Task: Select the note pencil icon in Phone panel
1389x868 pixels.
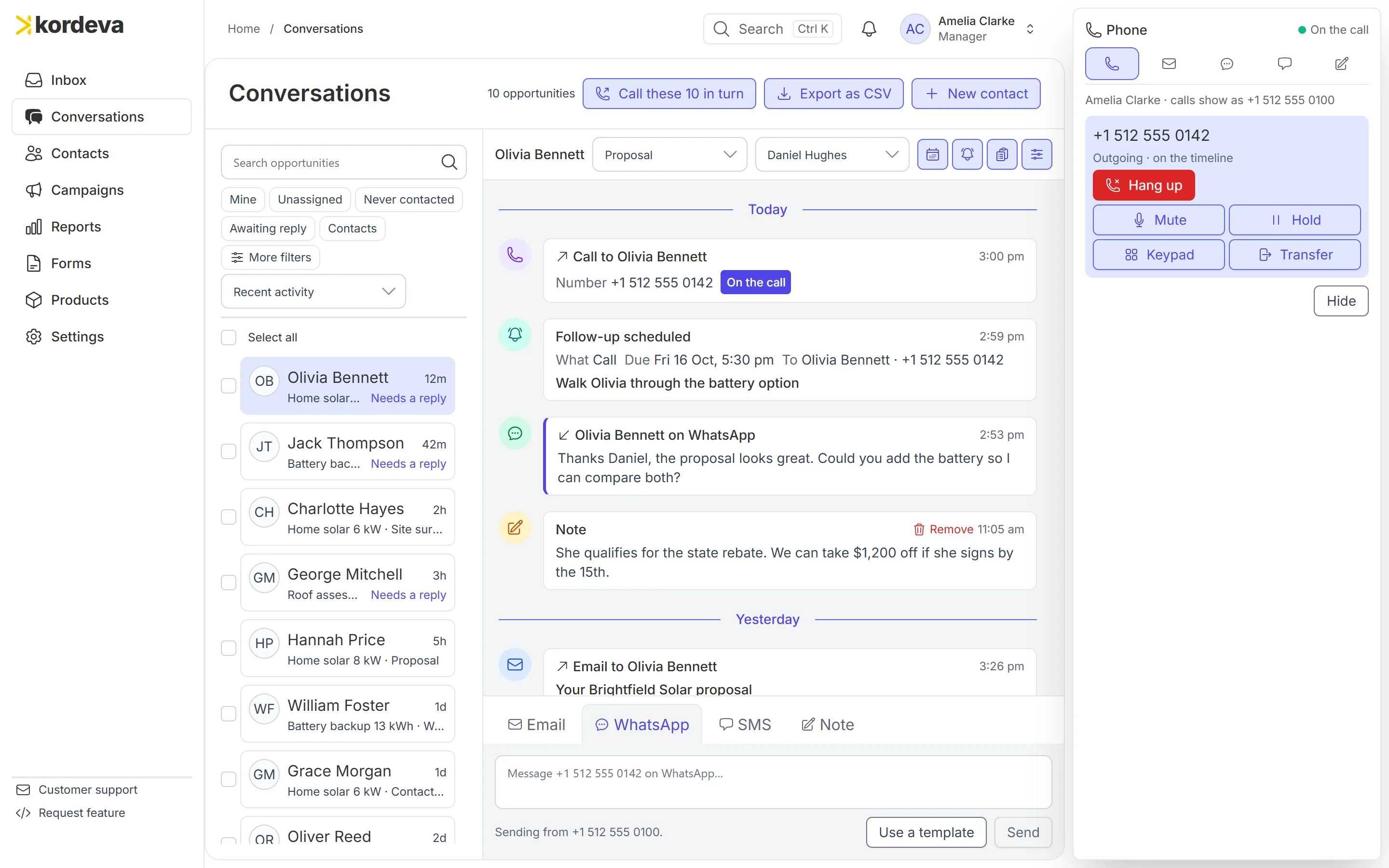Action: (x=1341, y=64)
